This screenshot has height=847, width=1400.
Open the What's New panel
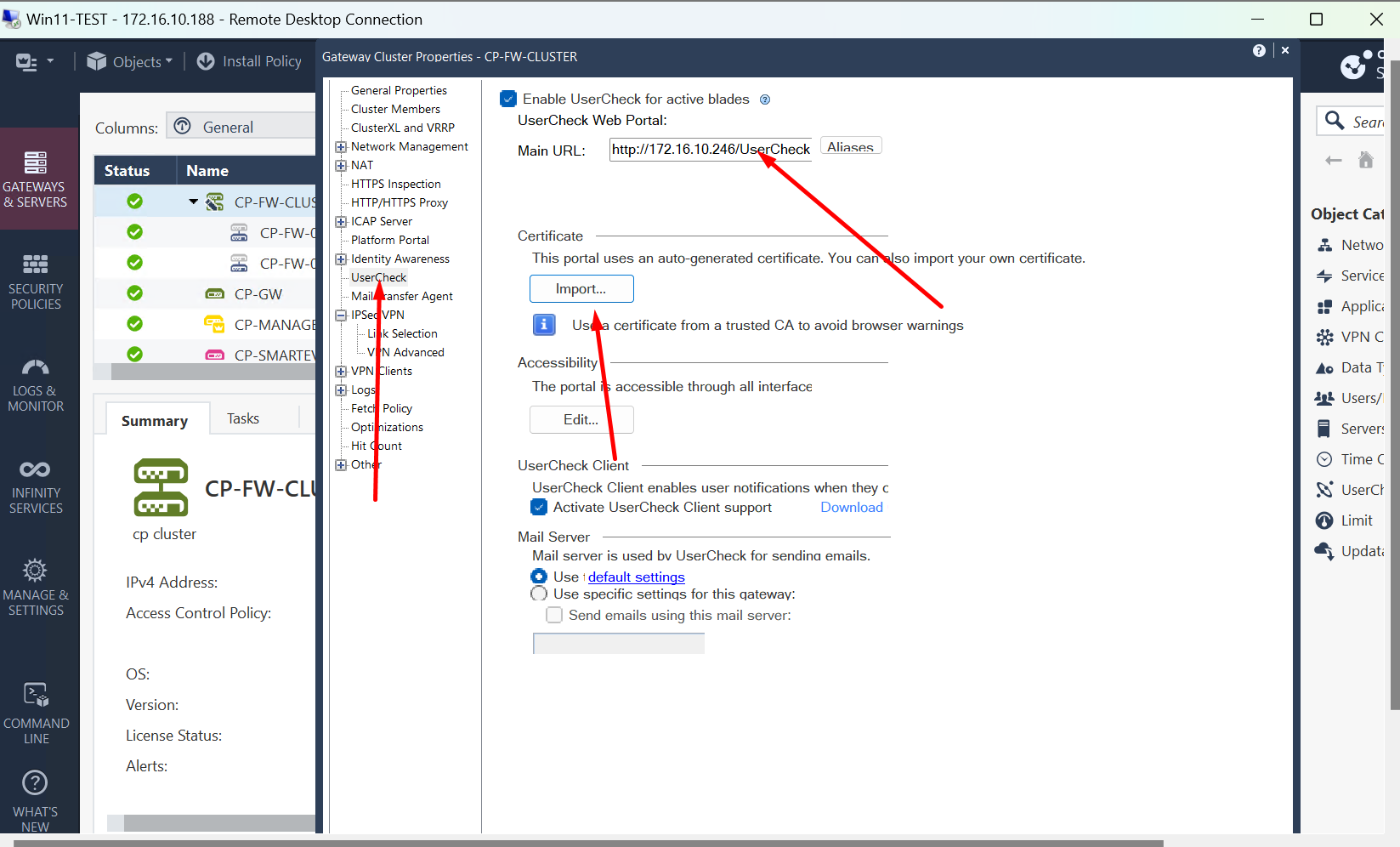35,797
